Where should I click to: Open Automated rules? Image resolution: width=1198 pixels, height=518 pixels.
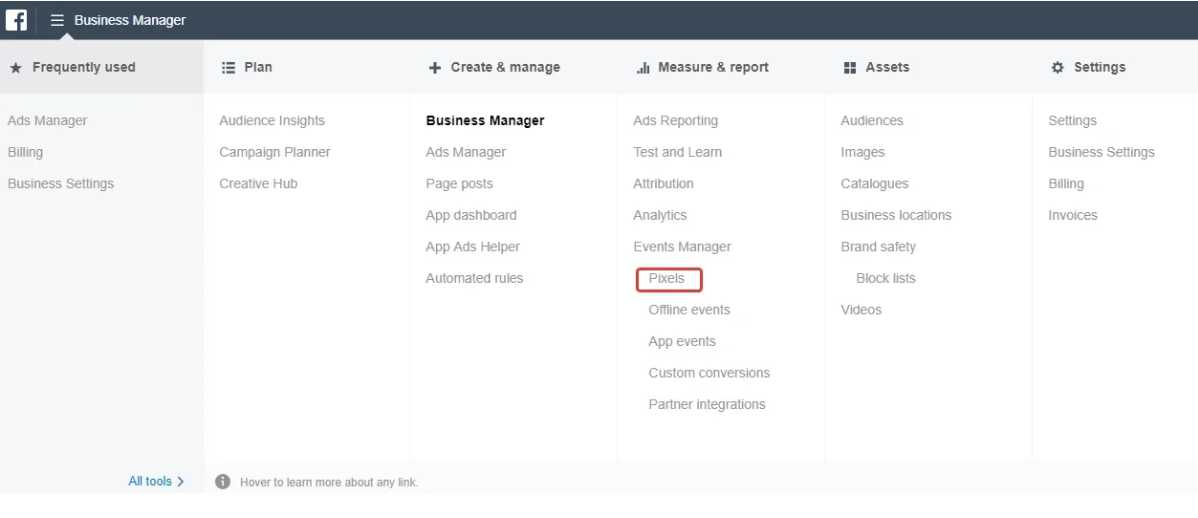coord(474,278)
